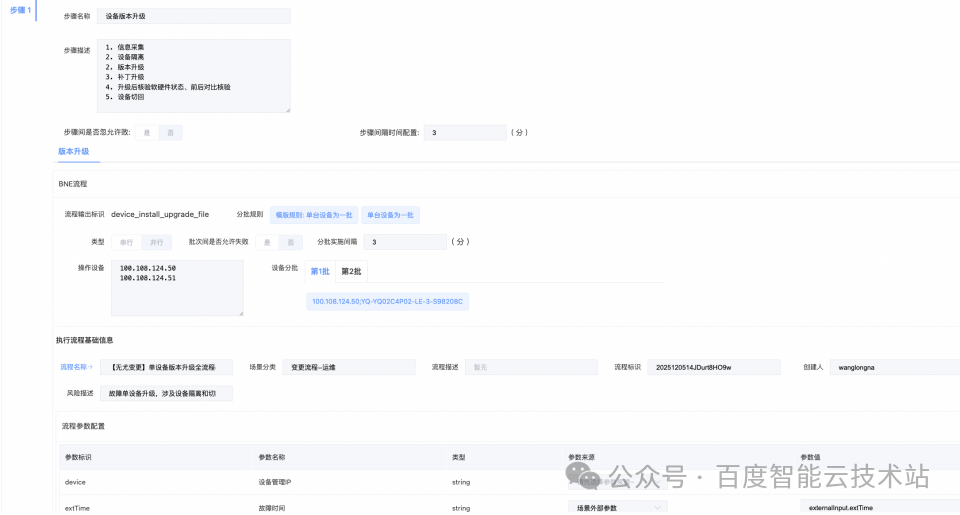
Task: Click the device_install_upgrade_file output identifier text
Action: point(160,214)
